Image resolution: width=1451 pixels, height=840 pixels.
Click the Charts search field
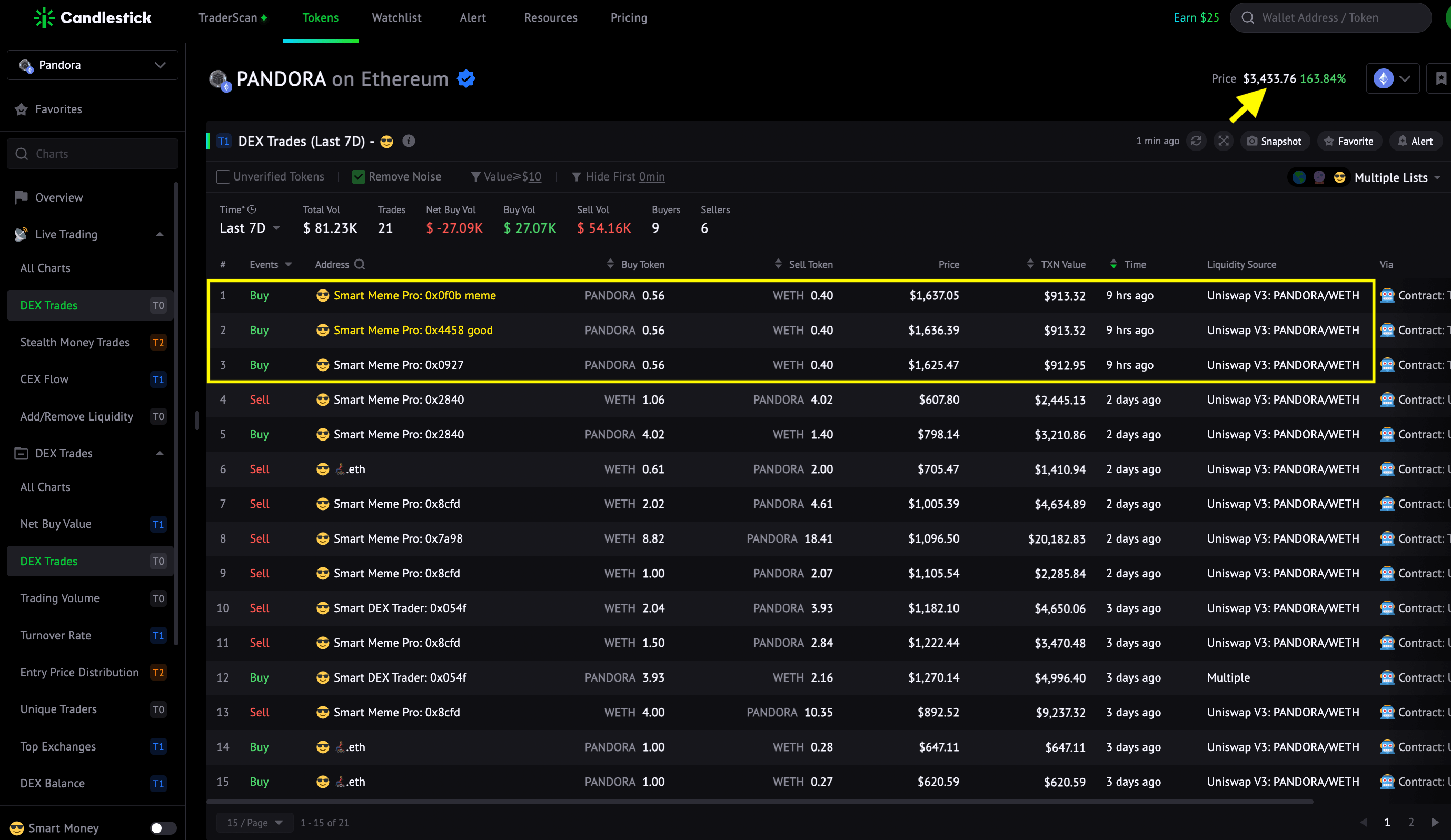tap(93, 154)
